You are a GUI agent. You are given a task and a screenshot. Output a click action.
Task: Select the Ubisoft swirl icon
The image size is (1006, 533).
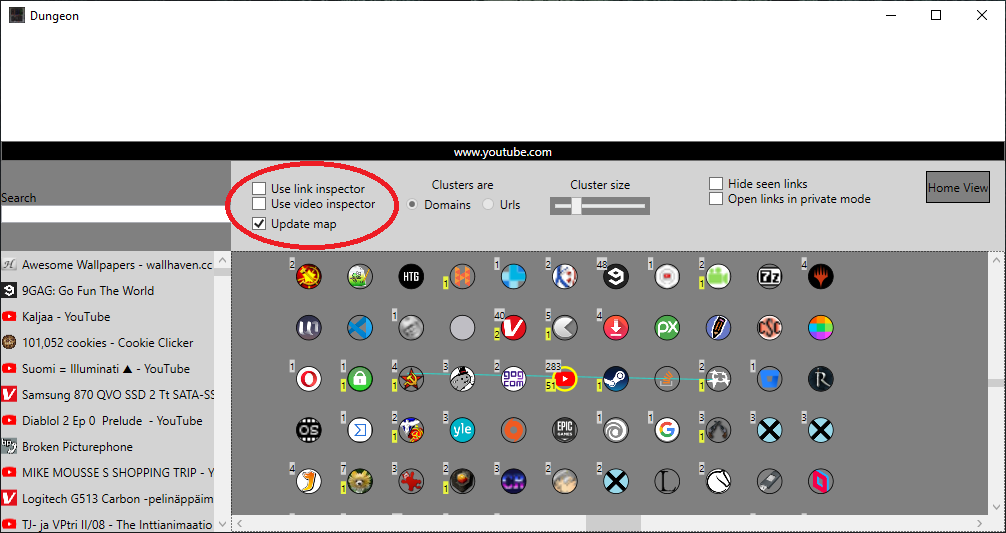point(616,430)
